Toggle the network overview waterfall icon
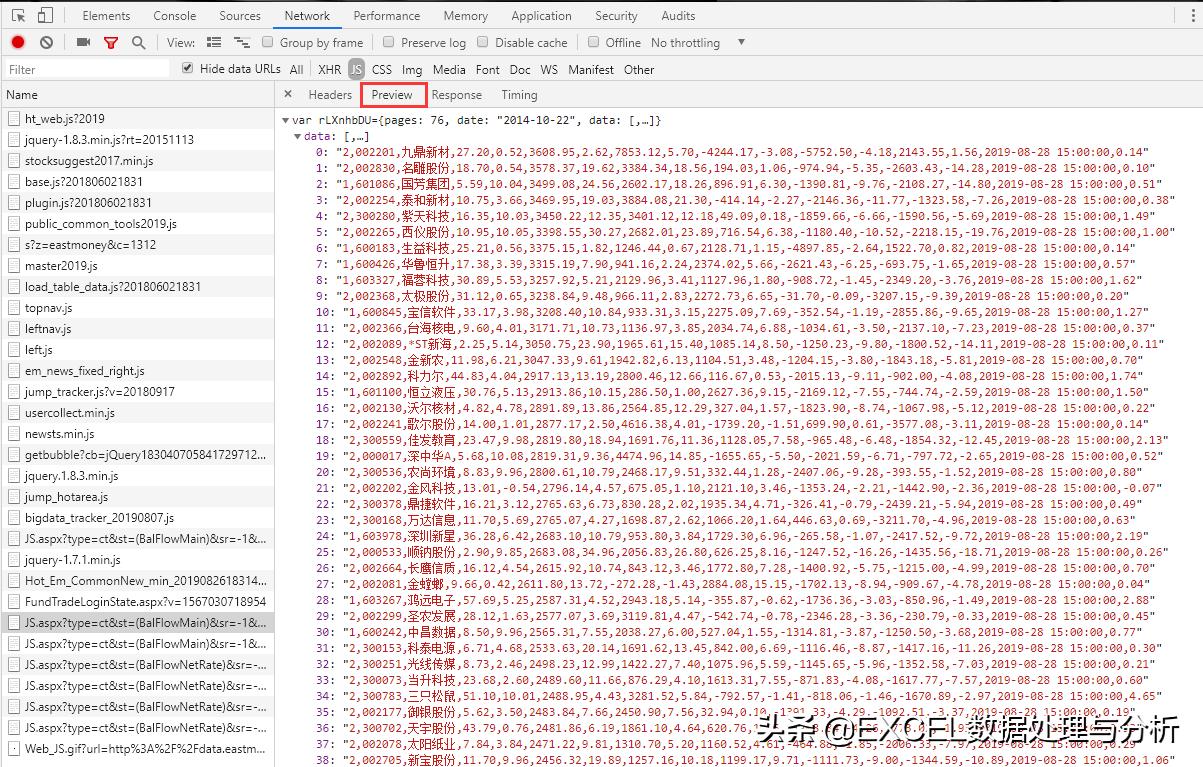The height and width of the screenshot is (767, 1203). [x=241, y=42]
